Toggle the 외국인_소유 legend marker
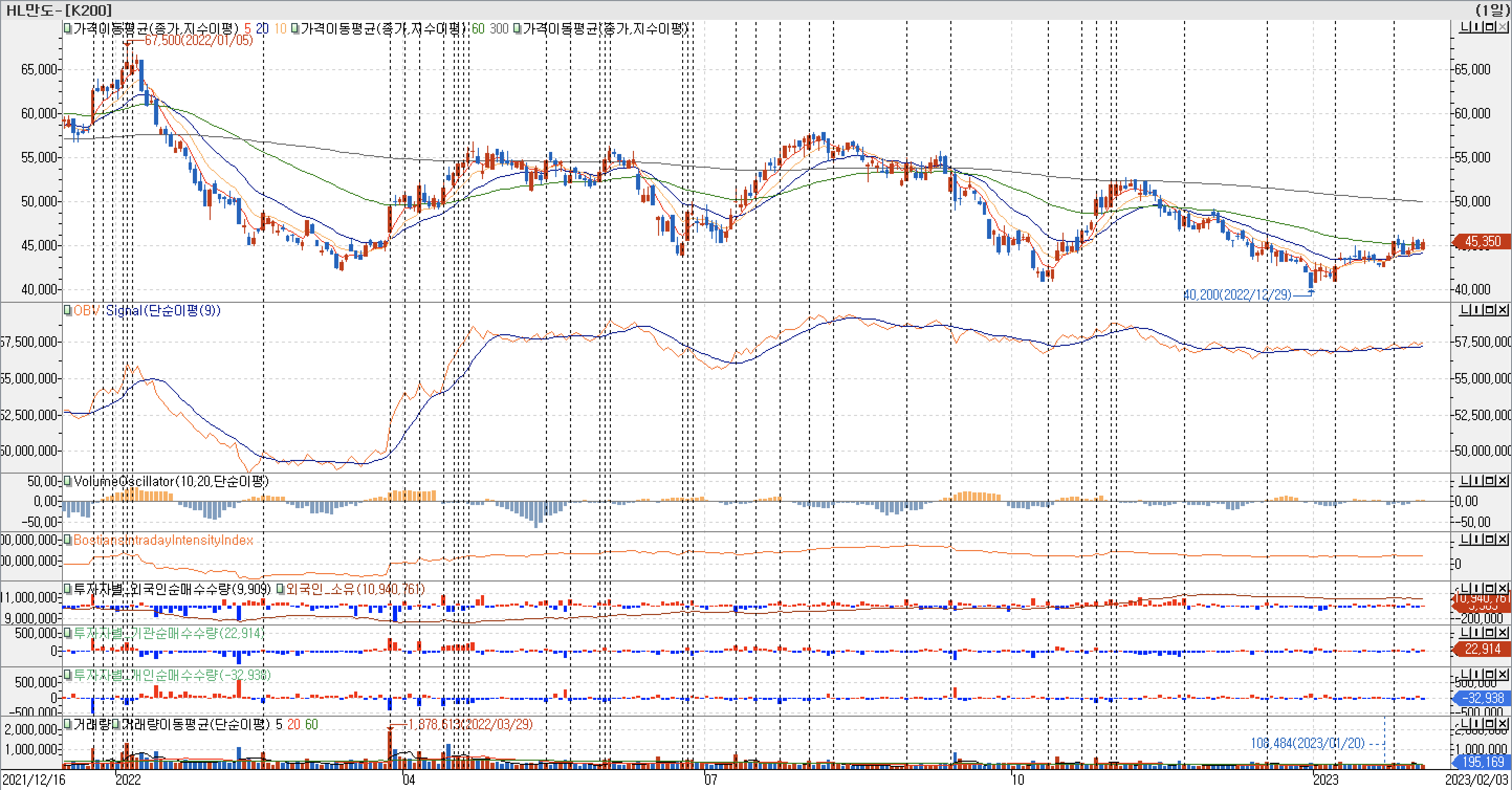Image resolution: width=1512 pixels, height=790 pixels. 281,589
